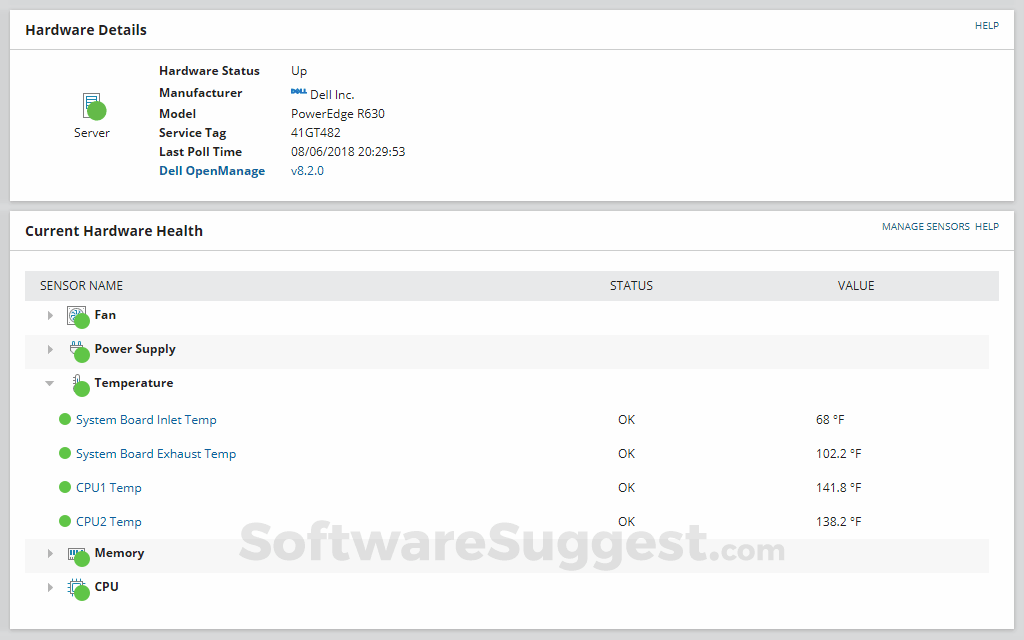The height and width of the screenshot is (640, 1024).
Task: Collapse the Temperature sensor group
Action: tap(50, 382)
